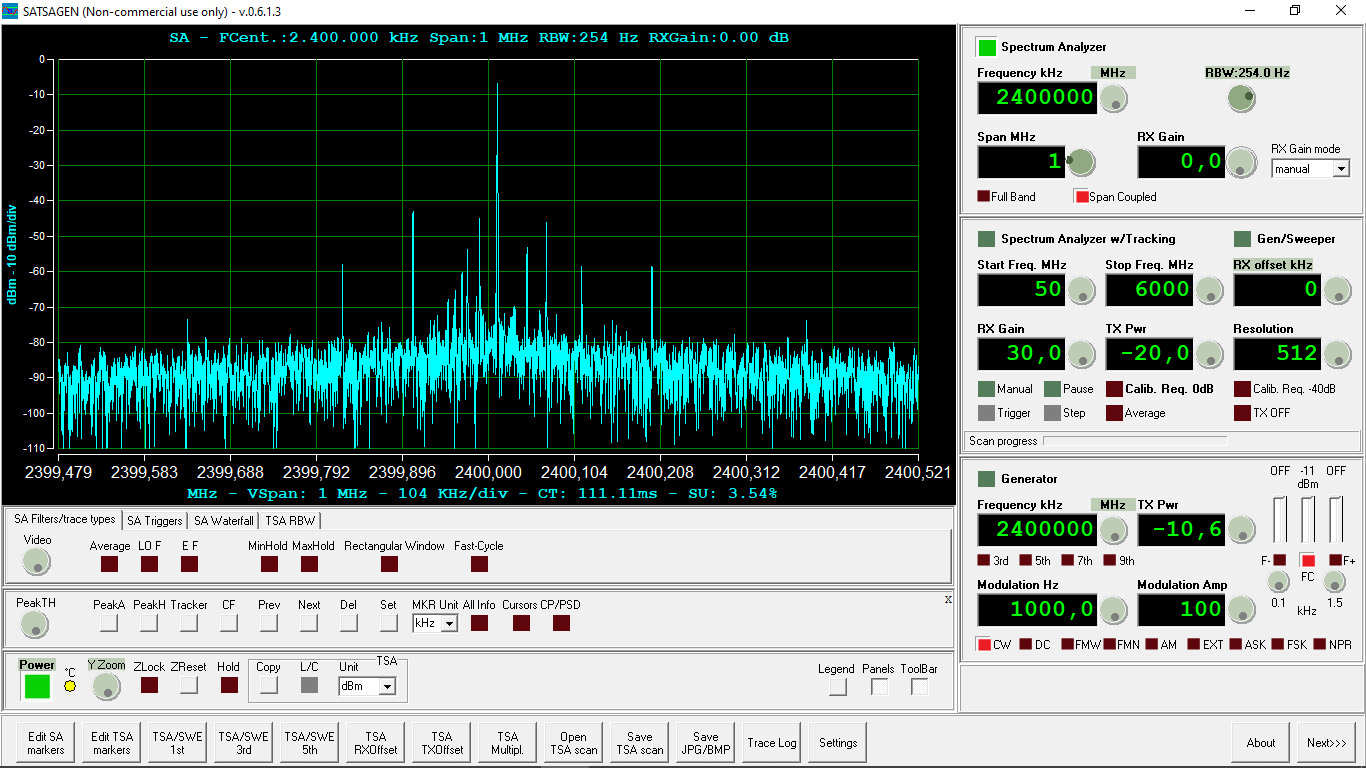The width and height of the screenshot is (1366, 768).
Task: Click the Video filter knob
Action: (37, 563)
